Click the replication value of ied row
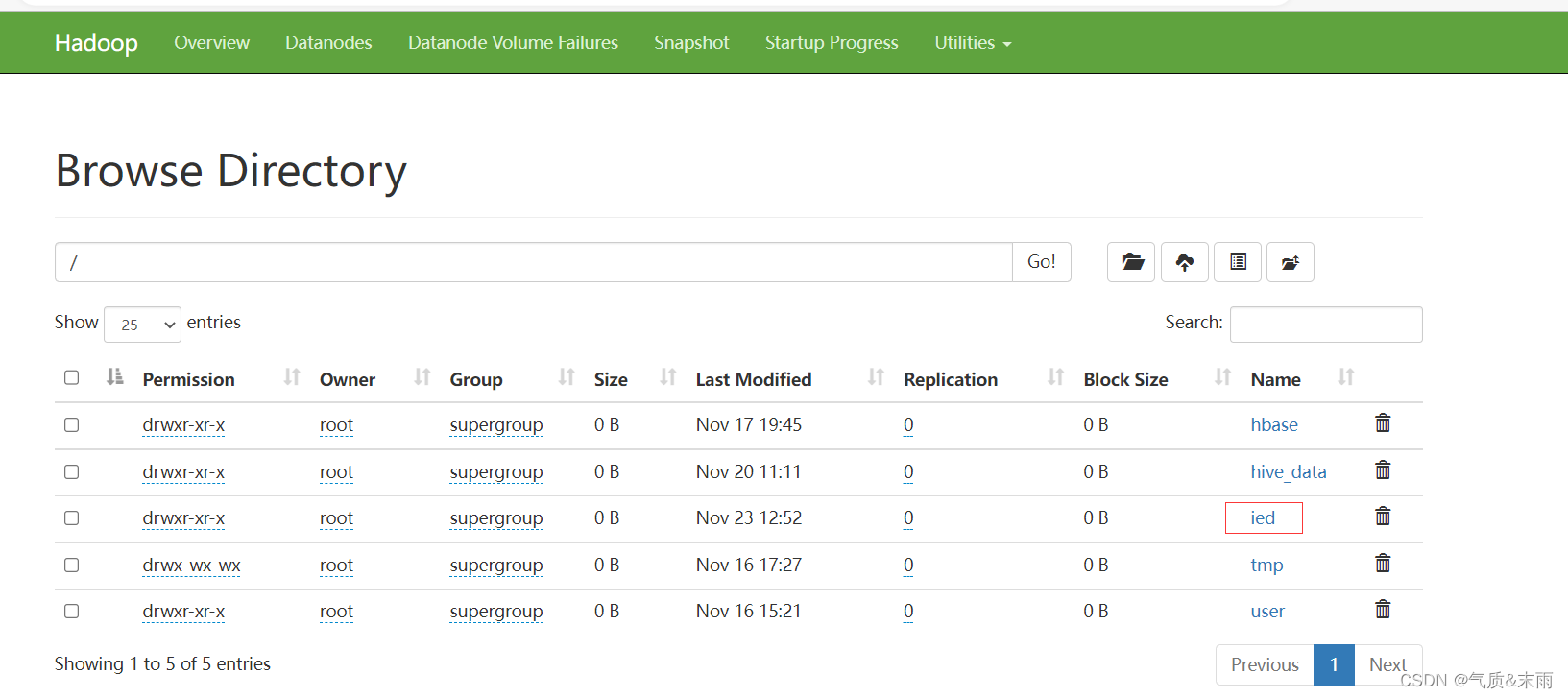Screen dimensions: 1568x698 click(908, 517)
